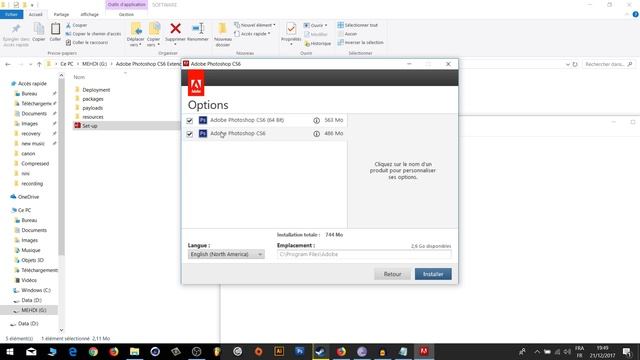Screen dimensions: 640x360
Task: Click Nom column header
Action: 79,77
